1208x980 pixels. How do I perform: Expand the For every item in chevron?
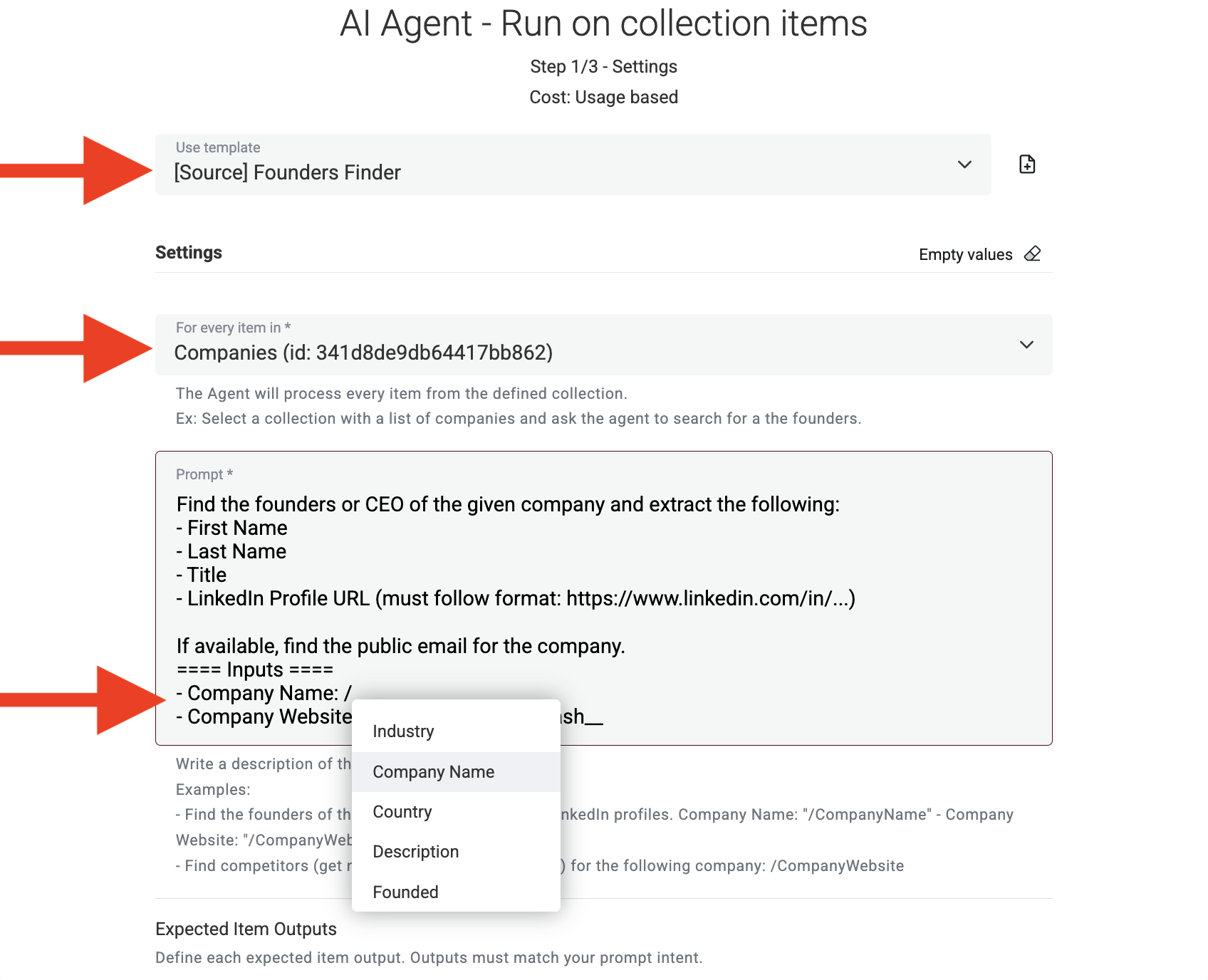[x=1026, y=345]
